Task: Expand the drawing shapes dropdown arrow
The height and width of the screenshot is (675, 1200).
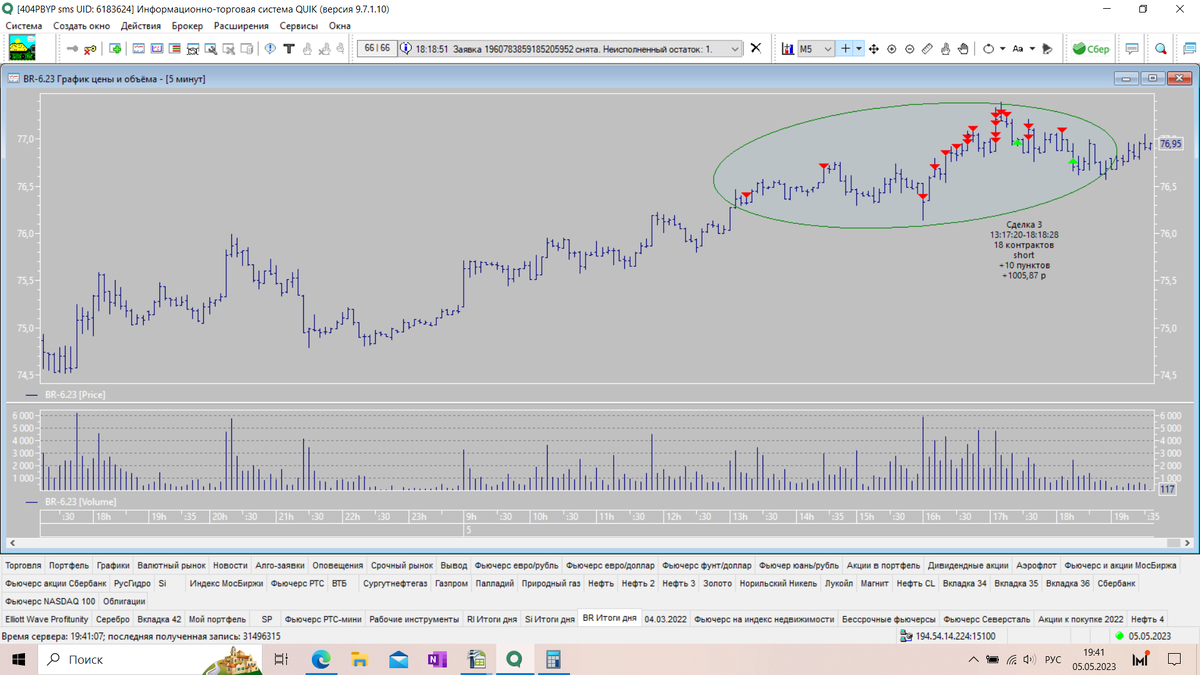Action: 1002,48
